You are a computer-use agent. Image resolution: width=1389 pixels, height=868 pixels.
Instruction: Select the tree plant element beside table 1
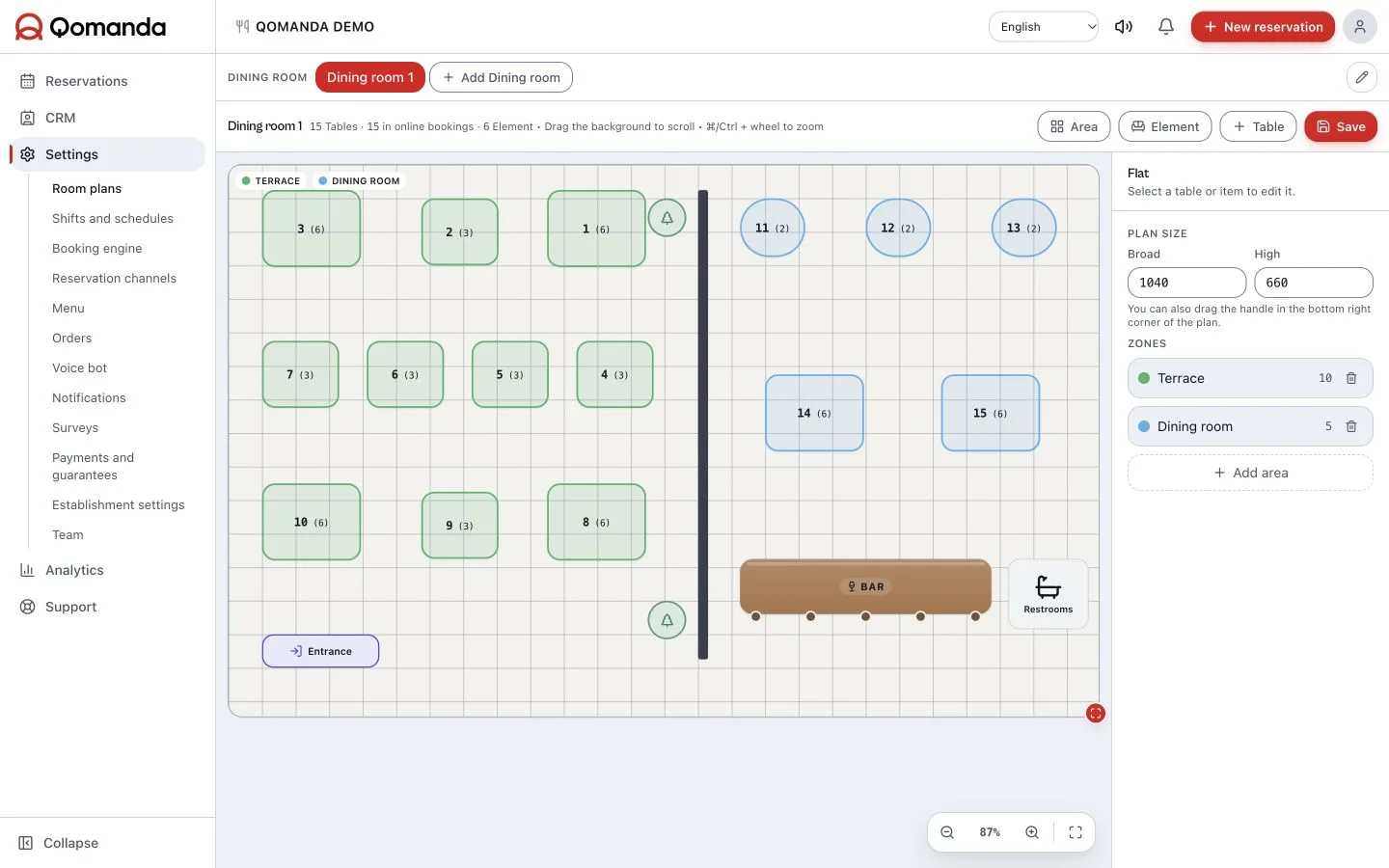click(667, 218)
